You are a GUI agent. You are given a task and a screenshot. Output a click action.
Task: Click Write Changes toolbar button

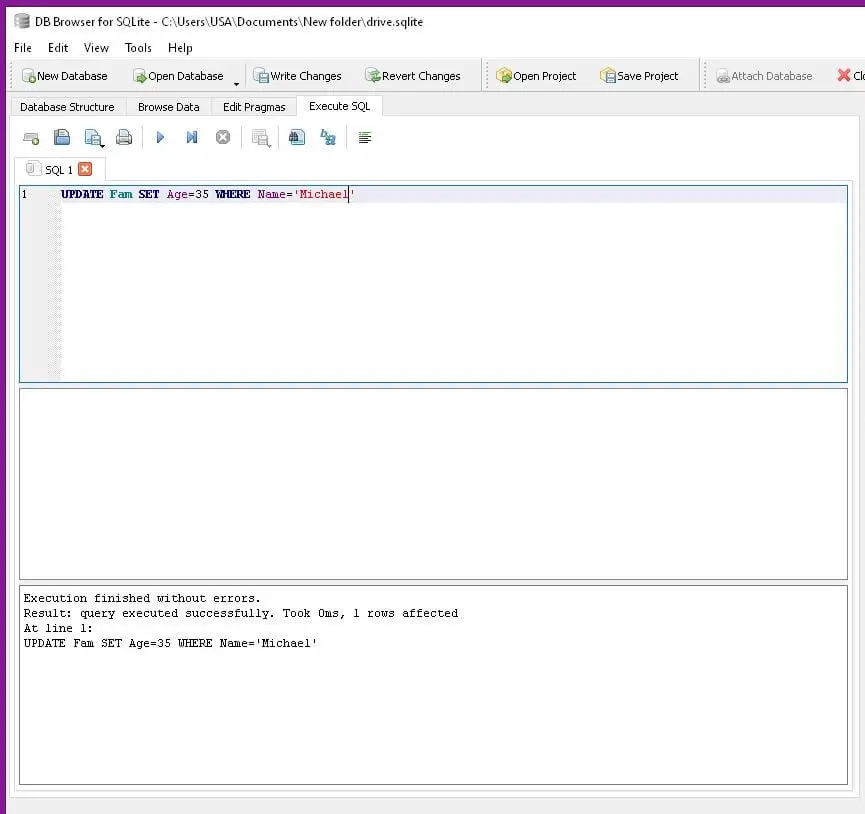tap(297, 76)
